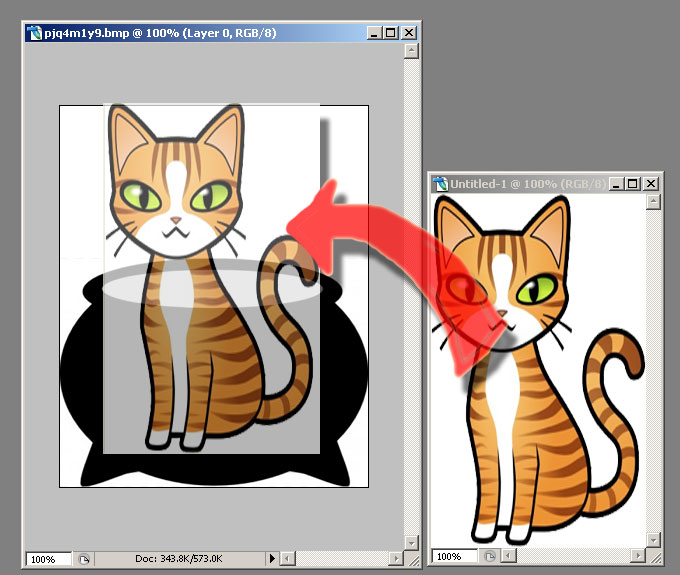
Task: Click scroll right arrow in pjq4m1y9.bmp window
Action: click(395, 559)
